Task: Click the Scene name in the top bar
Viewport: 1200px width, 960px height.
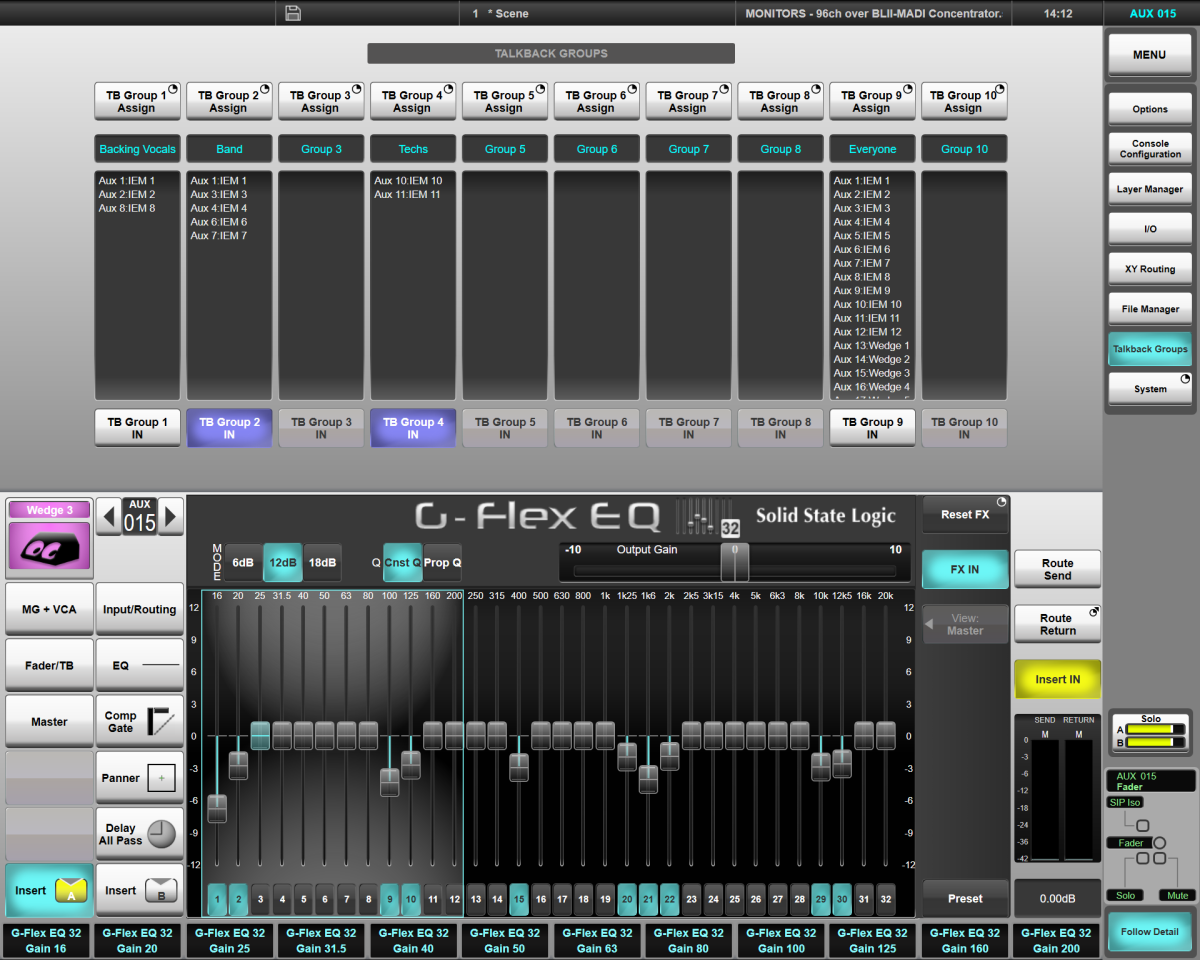Action: point(512,14)
